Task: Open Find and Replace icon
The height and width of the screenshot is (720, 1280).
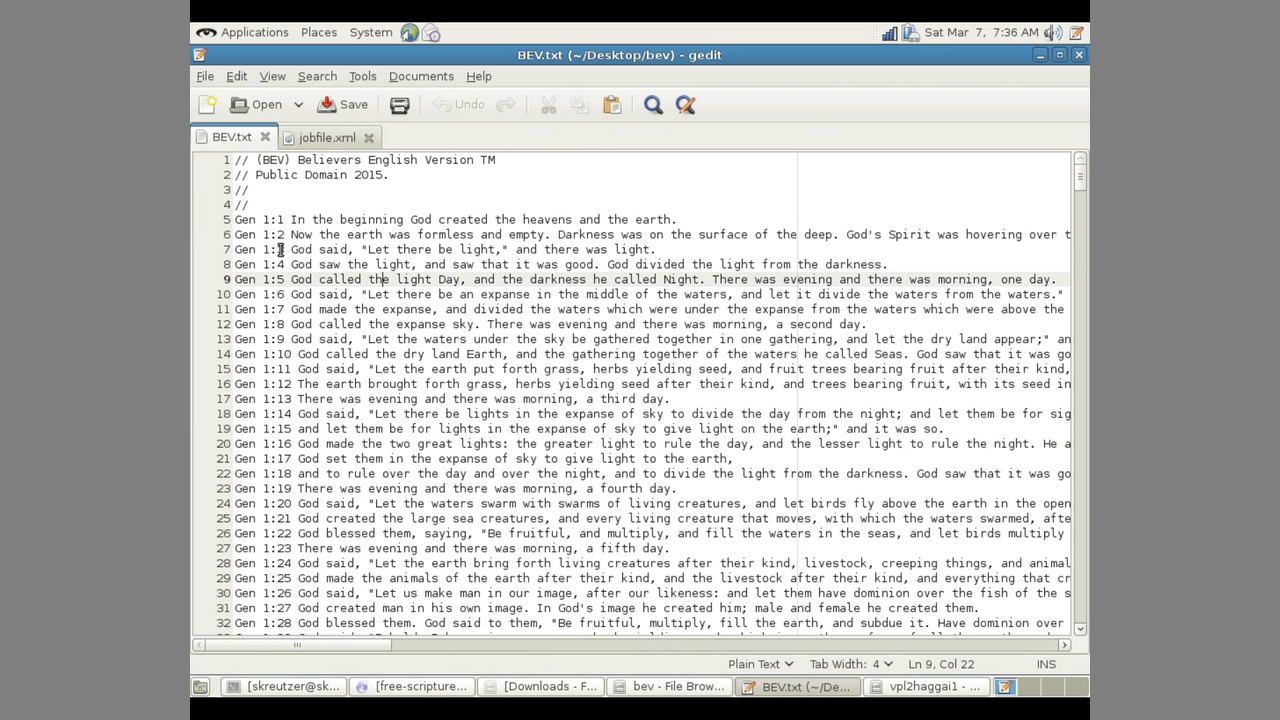Action: click(x=685, y=105)
